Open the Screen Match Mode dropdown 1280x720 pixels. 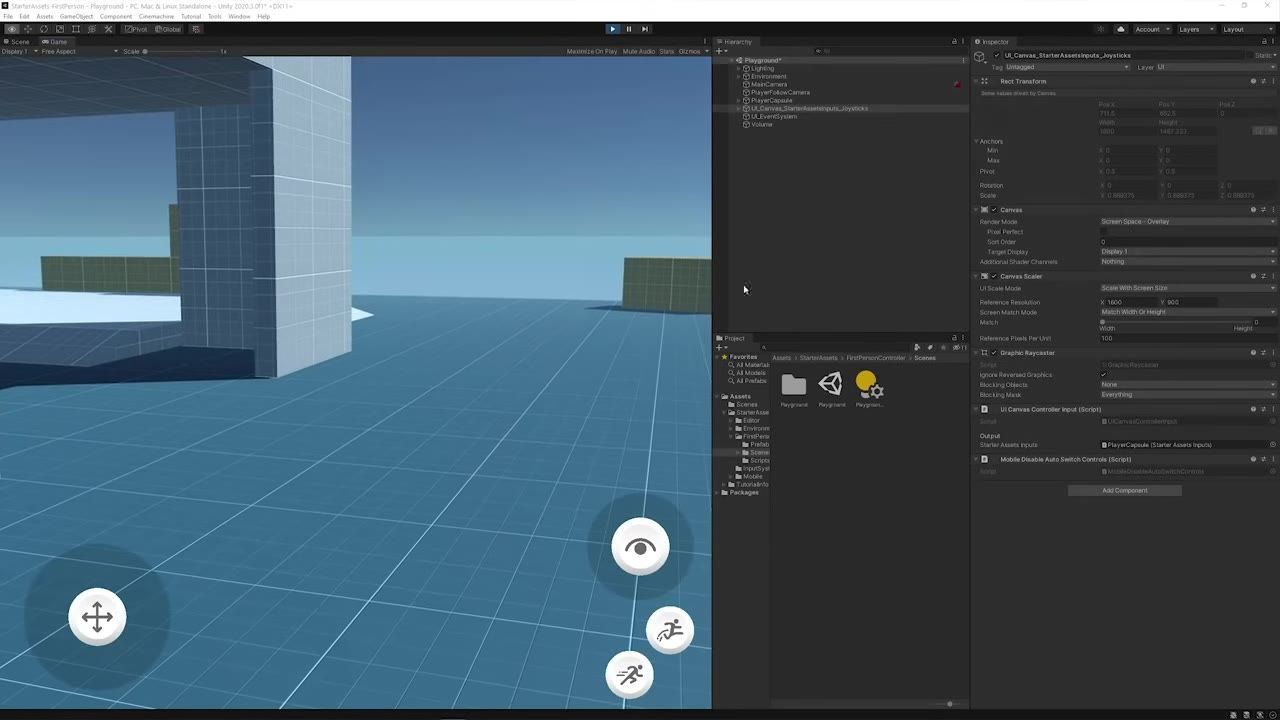click(x=1188, y=312)
